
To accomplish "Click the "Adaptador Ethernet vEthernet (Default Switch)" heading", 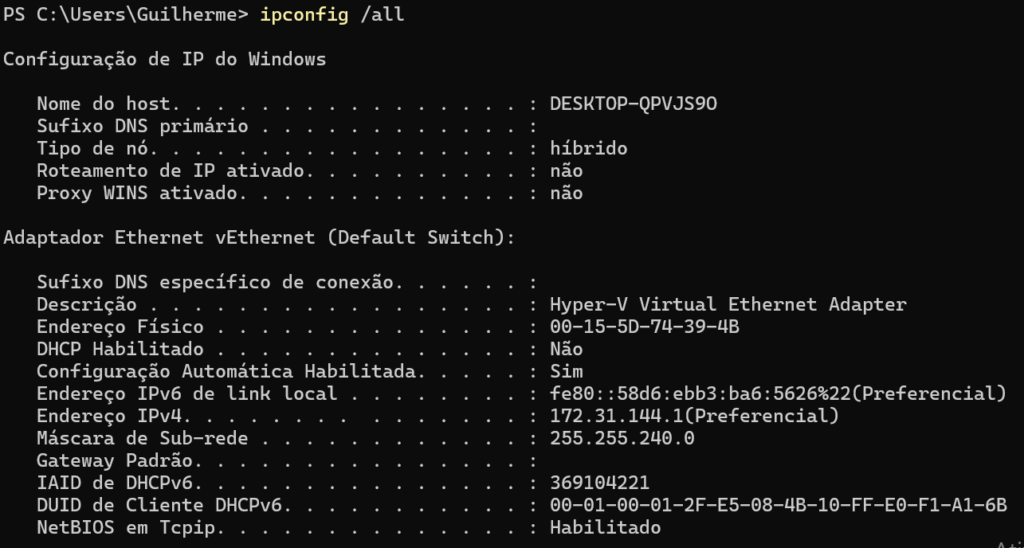I will tap(259, 238).
